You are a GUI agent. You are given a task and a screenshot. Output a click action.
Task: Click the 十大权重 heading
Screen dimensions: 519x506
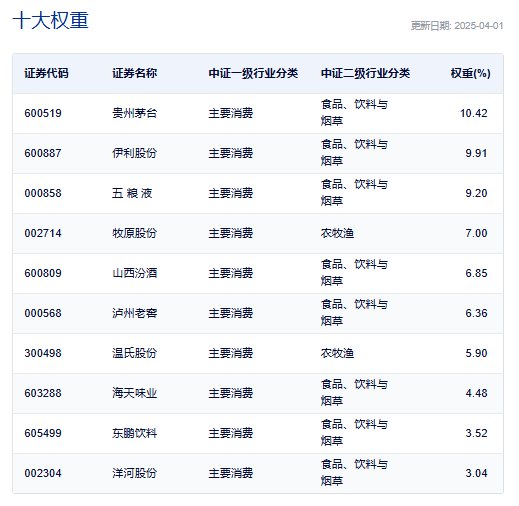(50, 21)
